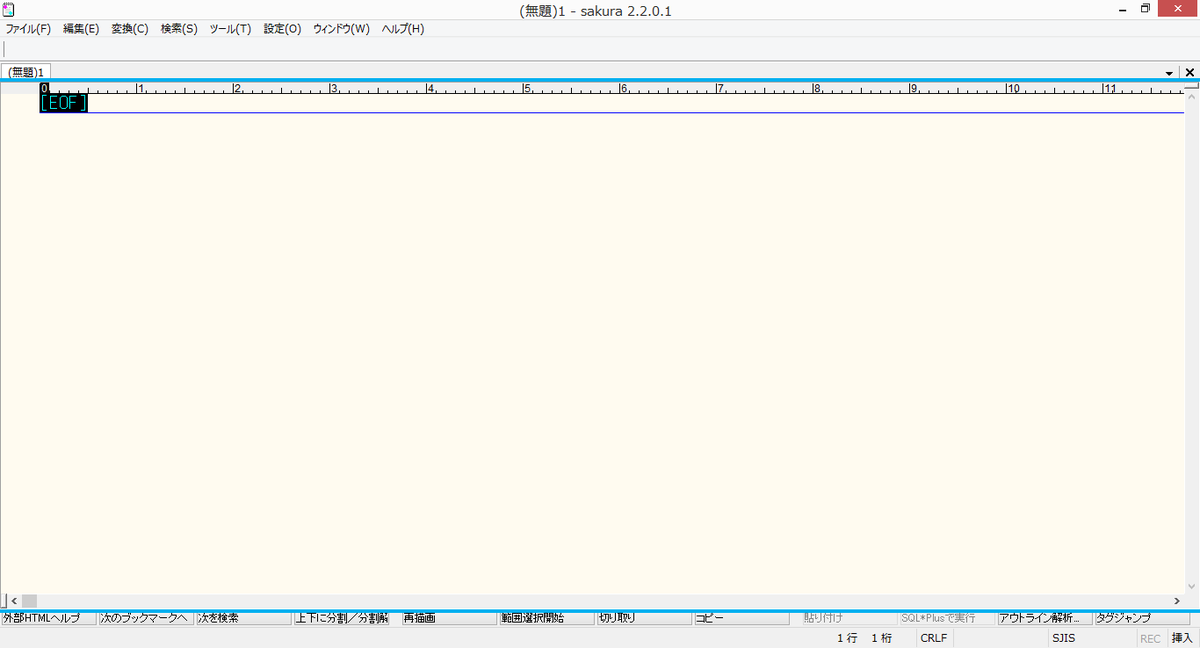Click the 次のブックマークへ function key button
The height and width of the screenshot is (648, 1200).
[x=146, y=618]
